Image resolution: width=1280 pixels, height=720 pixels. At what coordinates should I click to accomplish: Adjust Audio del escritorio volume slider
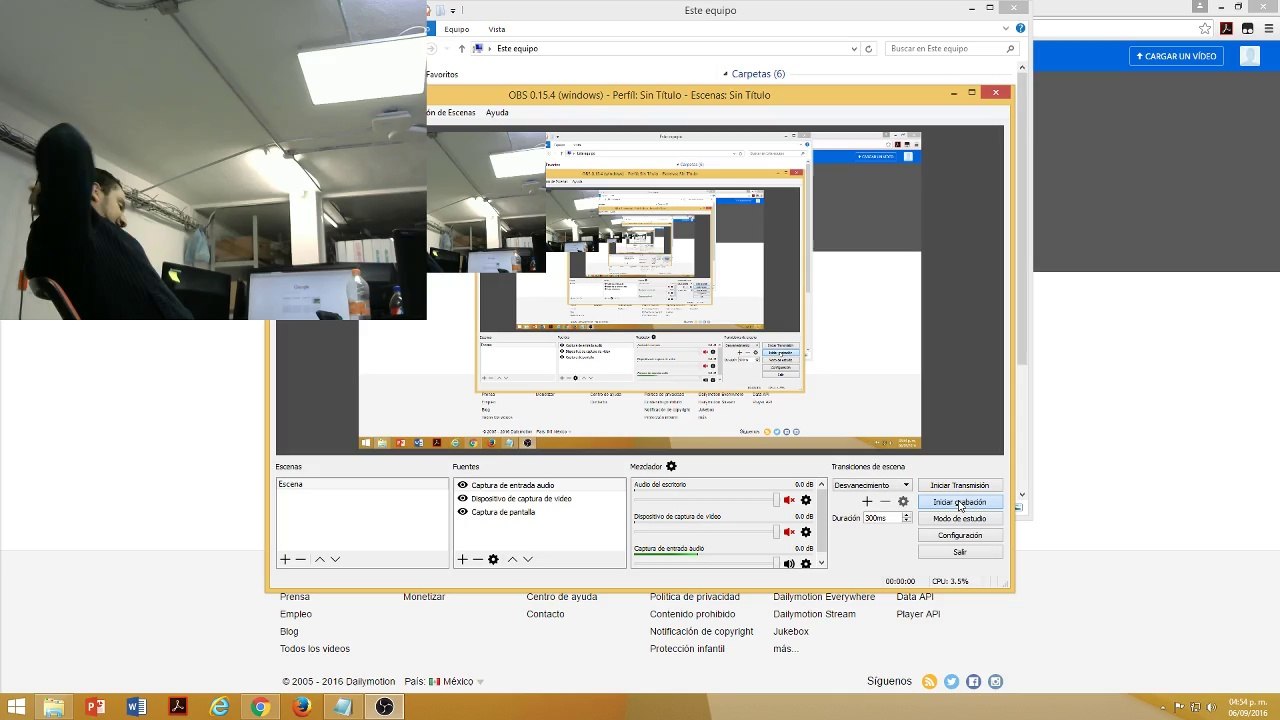706,500
